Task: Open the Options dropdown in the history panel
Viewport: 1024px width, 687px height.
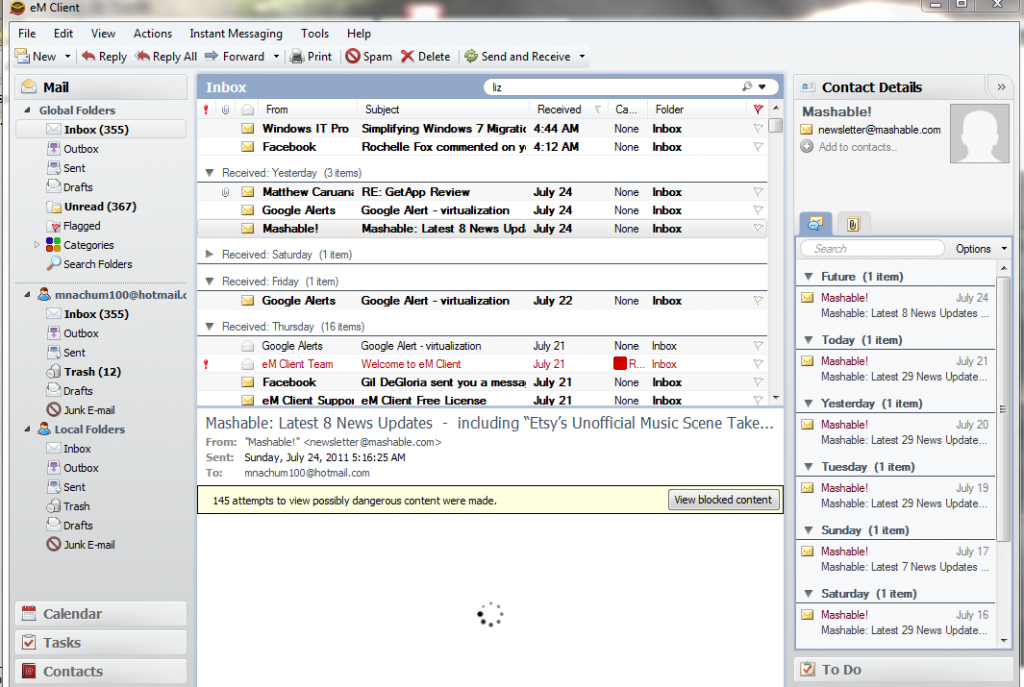Action: click(x=972, y=247)
